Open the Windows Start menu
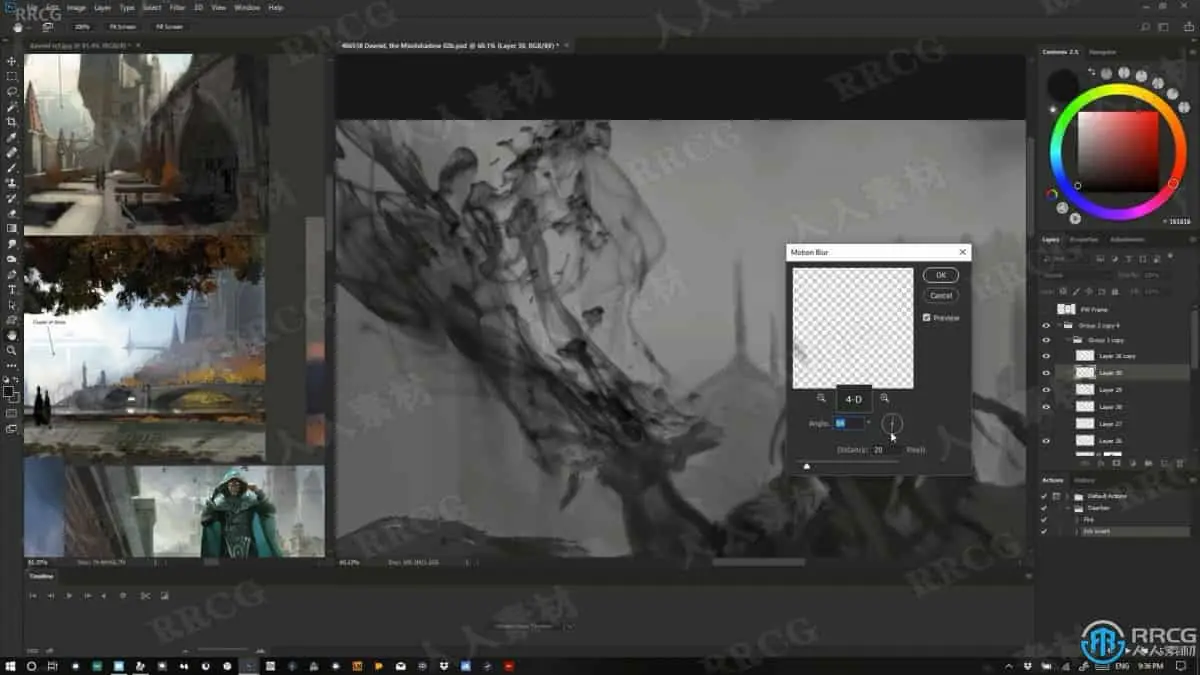The width and height of the screenshot is (1200, 675). click(x=10, y=665)
